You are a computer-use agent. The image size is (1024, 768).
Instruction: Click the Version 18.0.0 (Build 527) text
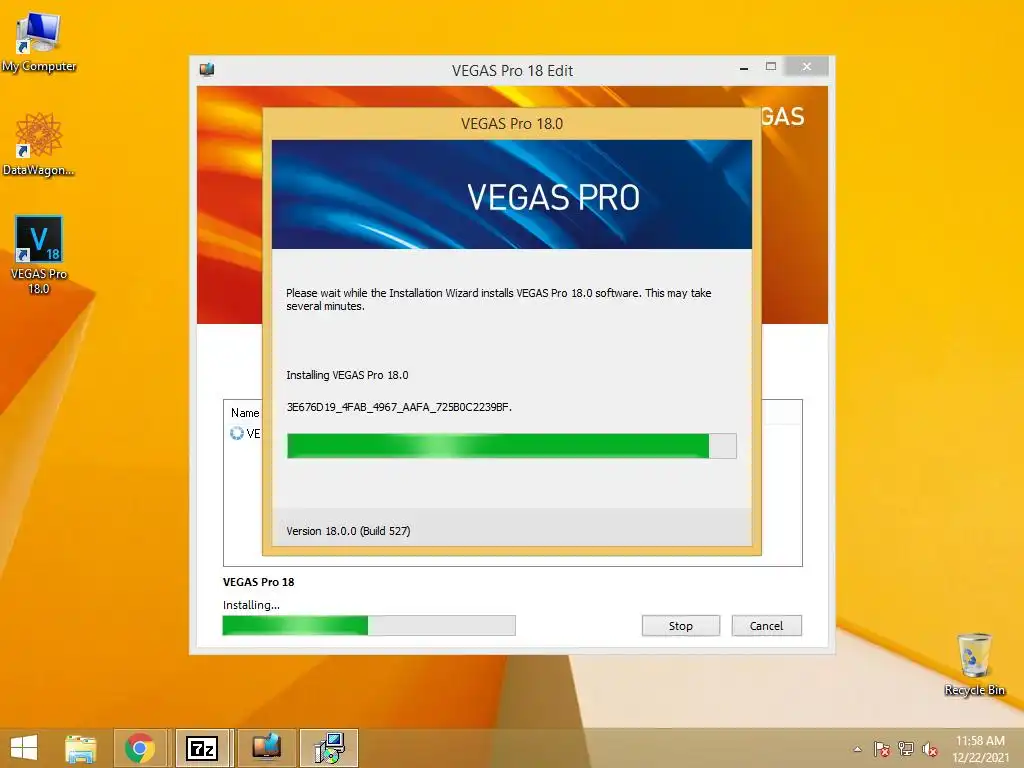348,531
